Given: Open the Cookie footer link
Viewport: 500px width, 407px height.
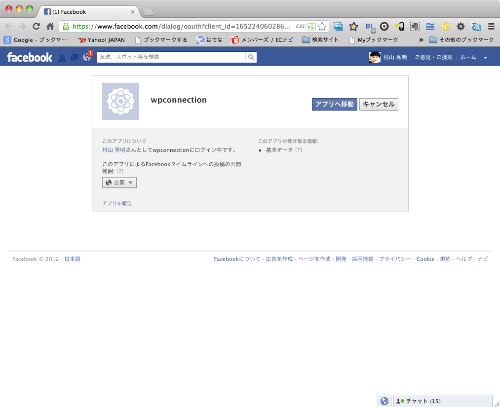Looking at the screenshot, I should coord(425,259).
